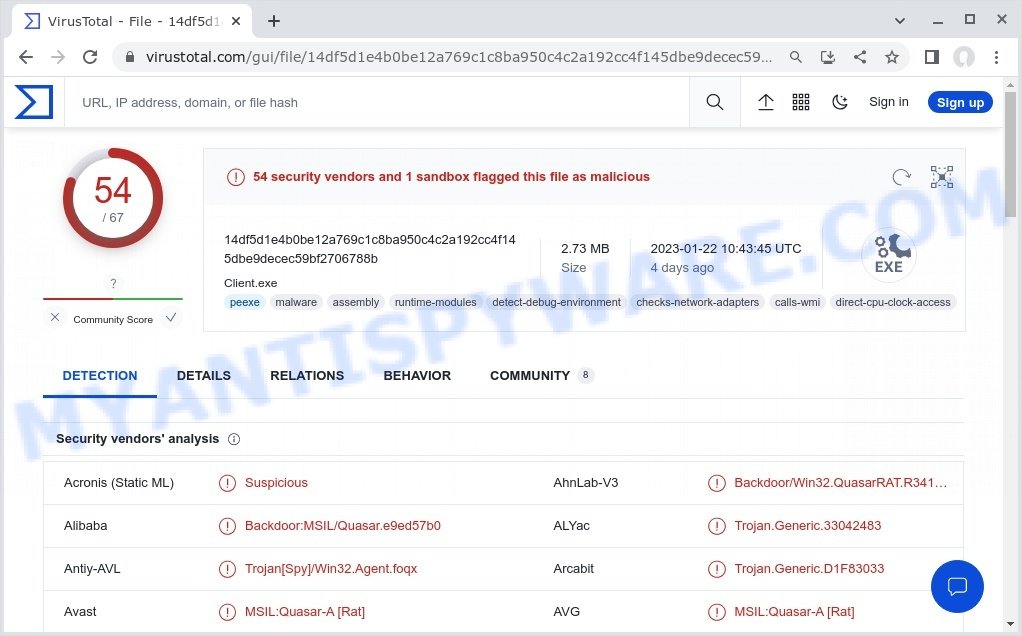Click the detect-debug-environment tag
The image size is (1022, 636).
coord(556,302)
